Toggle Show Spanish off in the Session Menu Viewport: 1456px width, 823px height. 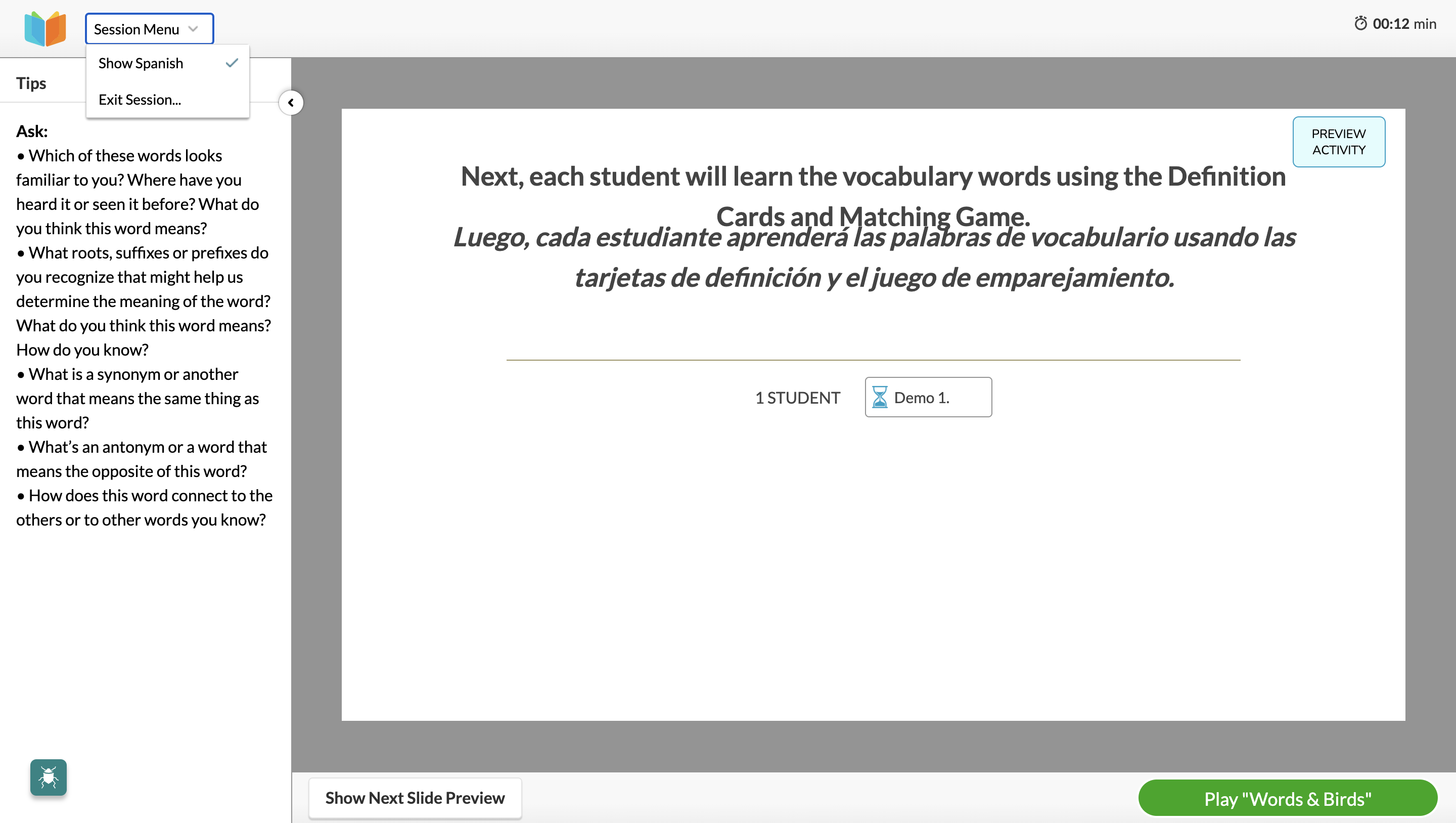[x=141, y=63]
